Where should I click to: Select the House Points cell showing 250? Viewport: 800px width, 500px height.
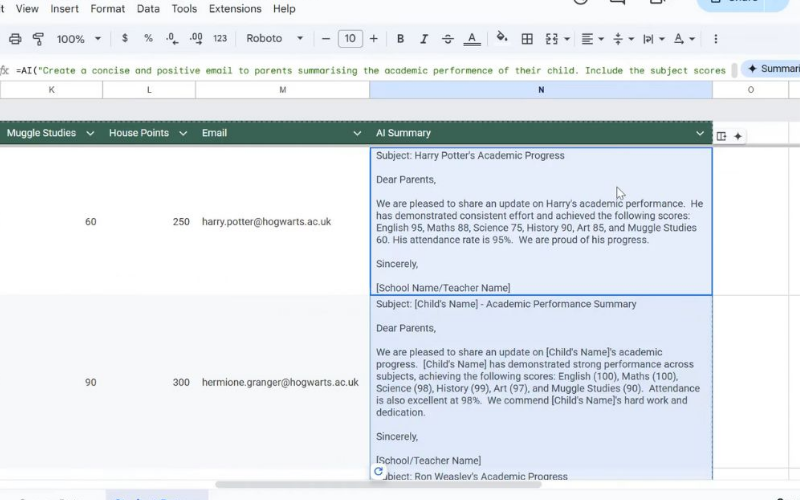click(x=149, y=221)
